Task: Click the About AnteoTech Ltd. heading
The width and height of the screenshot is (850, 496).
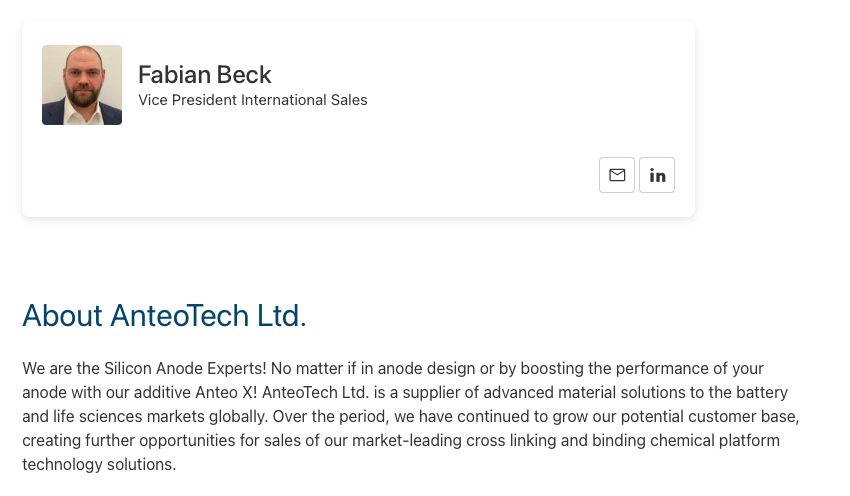Action: pos(164,315)
